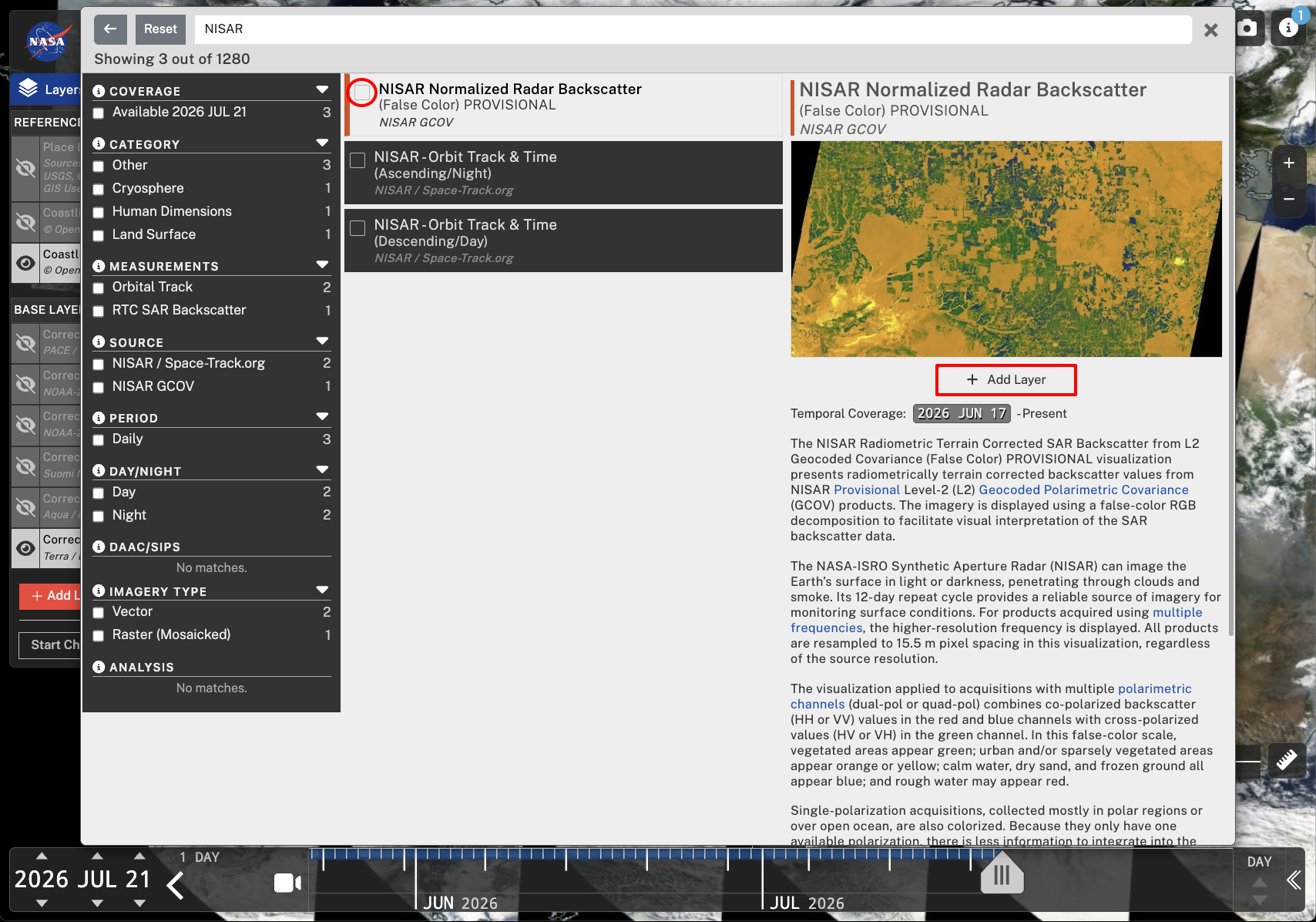Check the Night filter
1316x922 pixels.
[x=99, y=517]
